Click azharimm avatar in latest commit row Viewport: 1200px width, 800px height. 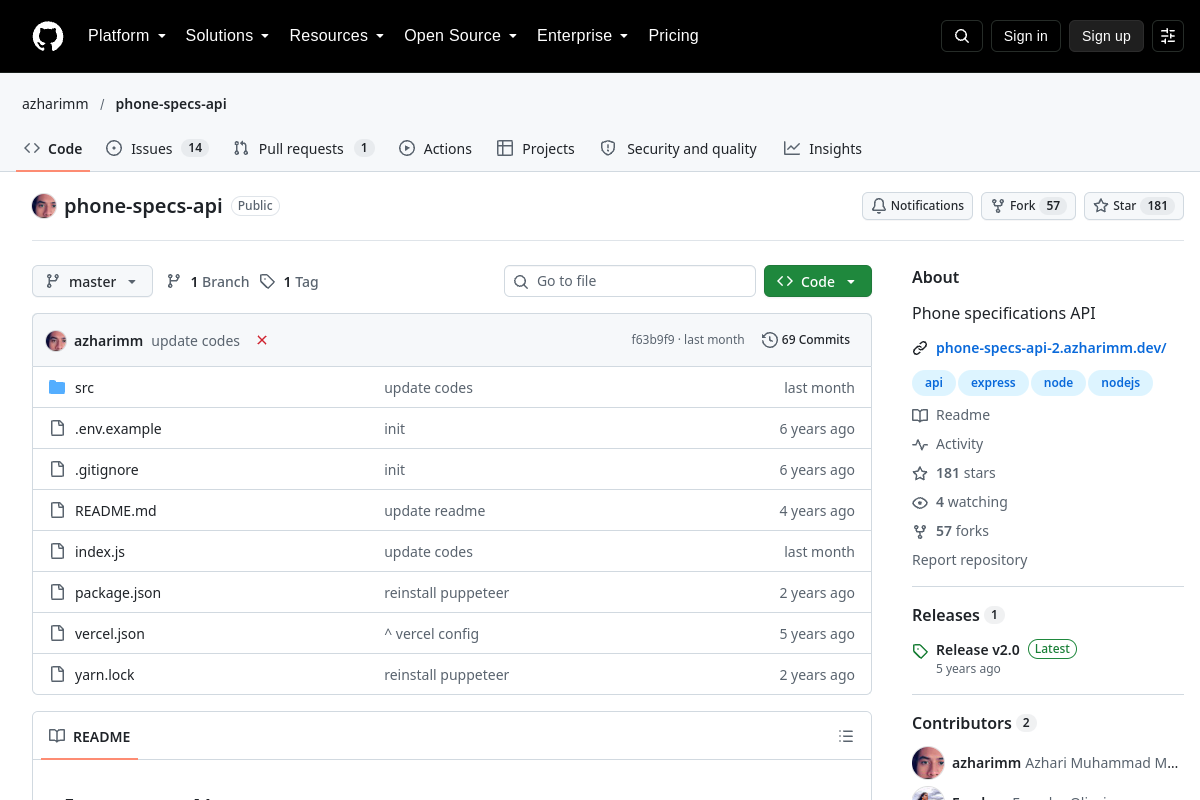[56, 341]
